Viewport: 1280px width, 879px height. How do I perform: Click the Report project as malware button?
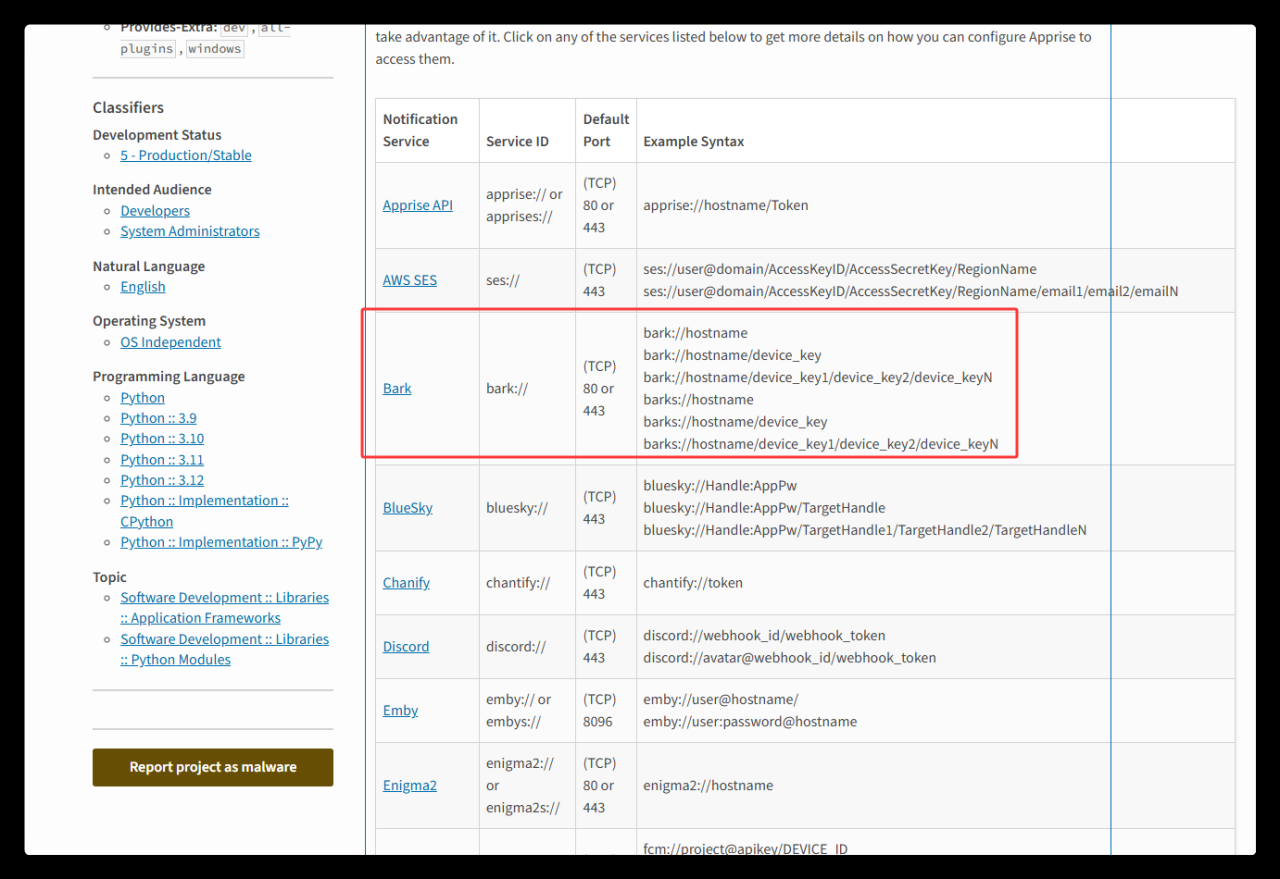coord(213,767)
